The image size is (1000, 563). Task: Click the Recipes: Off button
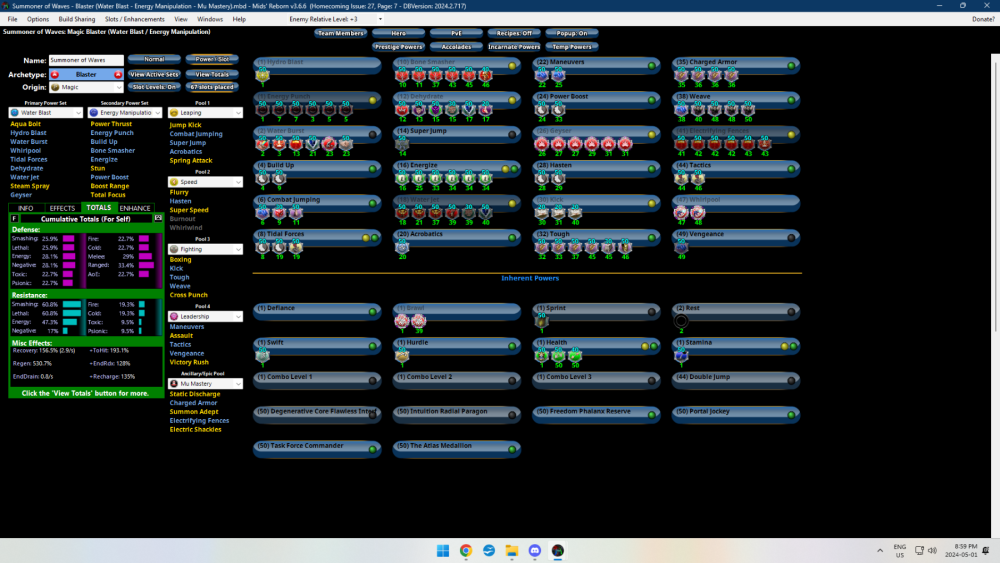tap(514, 33)
